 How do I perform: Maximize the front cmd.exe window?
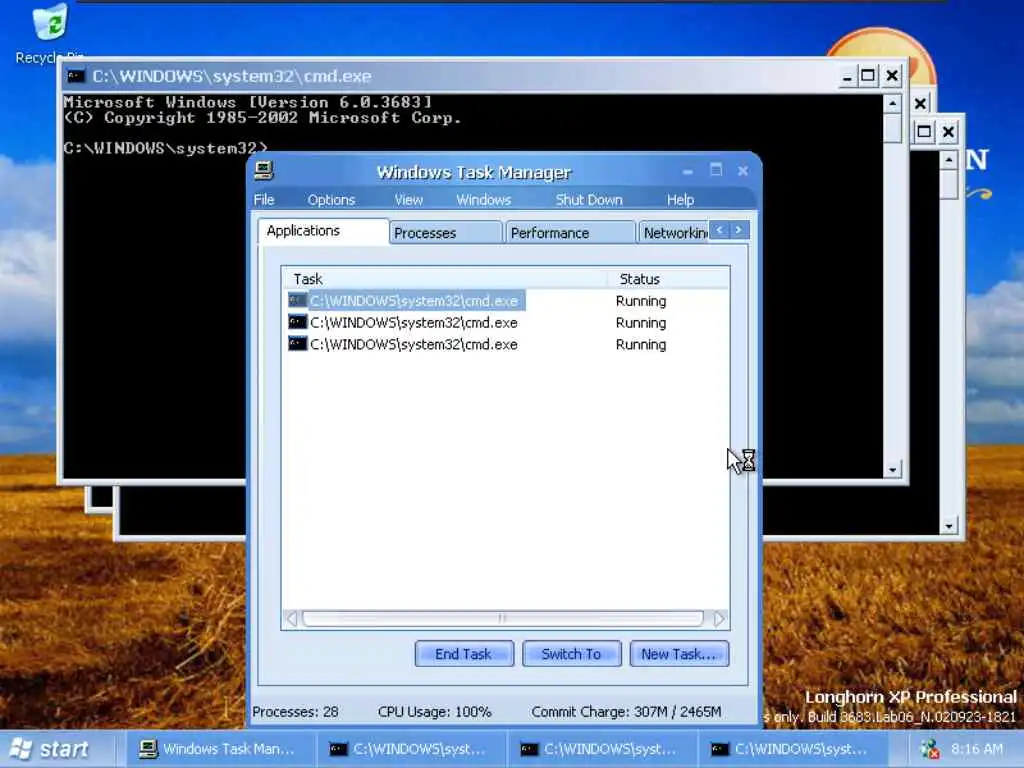(x=868, y=76)
